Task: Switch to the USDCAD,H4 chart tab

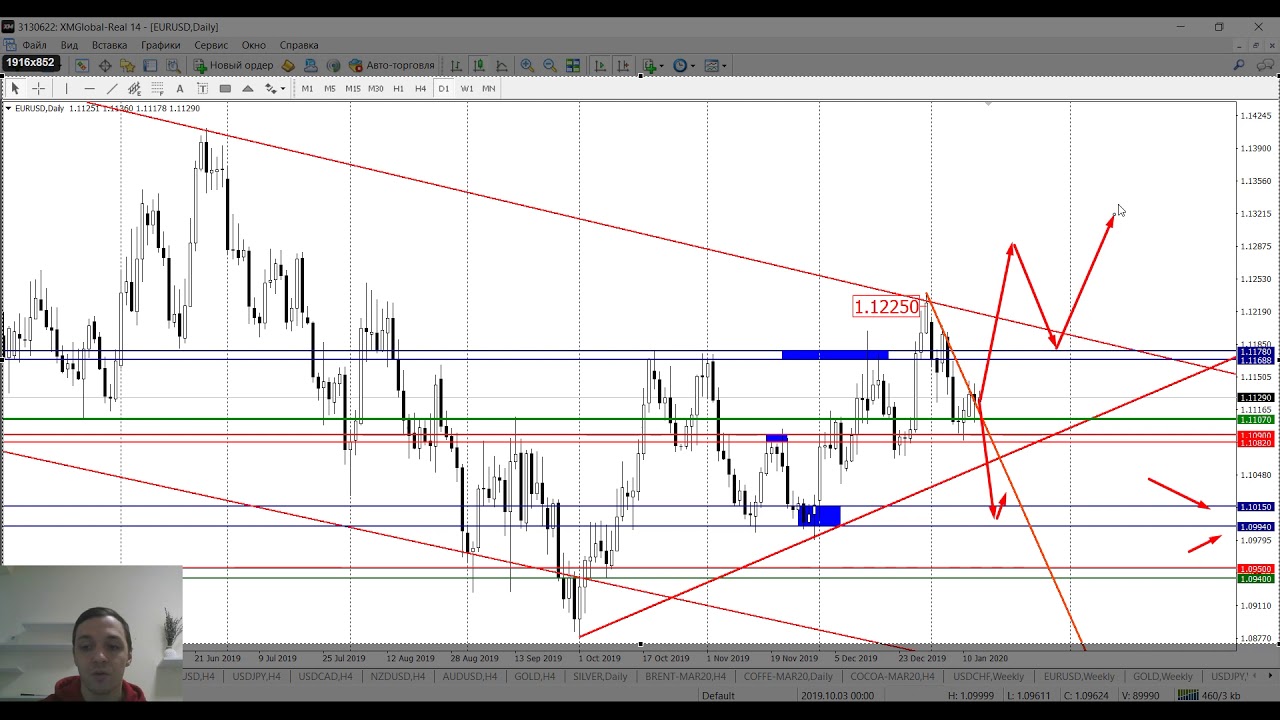Action: [325, 677]
